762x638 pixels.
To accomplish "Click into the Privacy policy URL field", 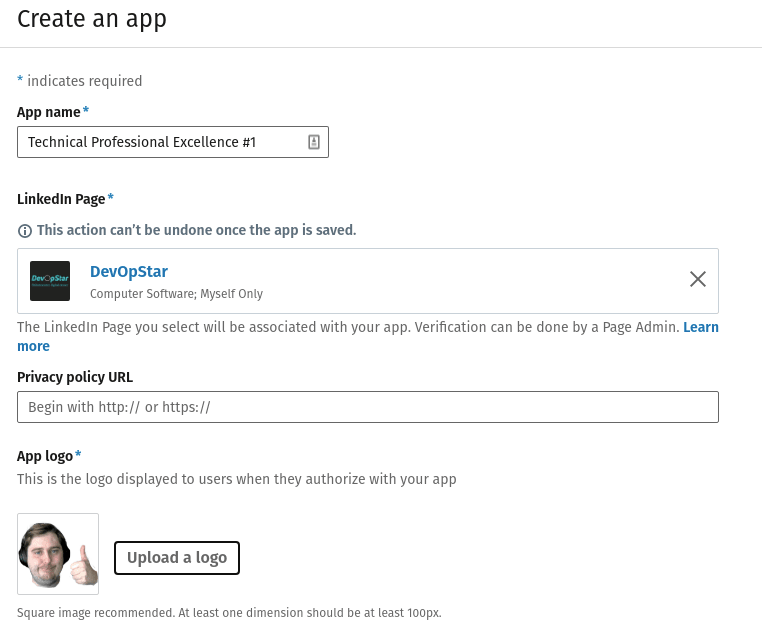I will click(367, 407).
